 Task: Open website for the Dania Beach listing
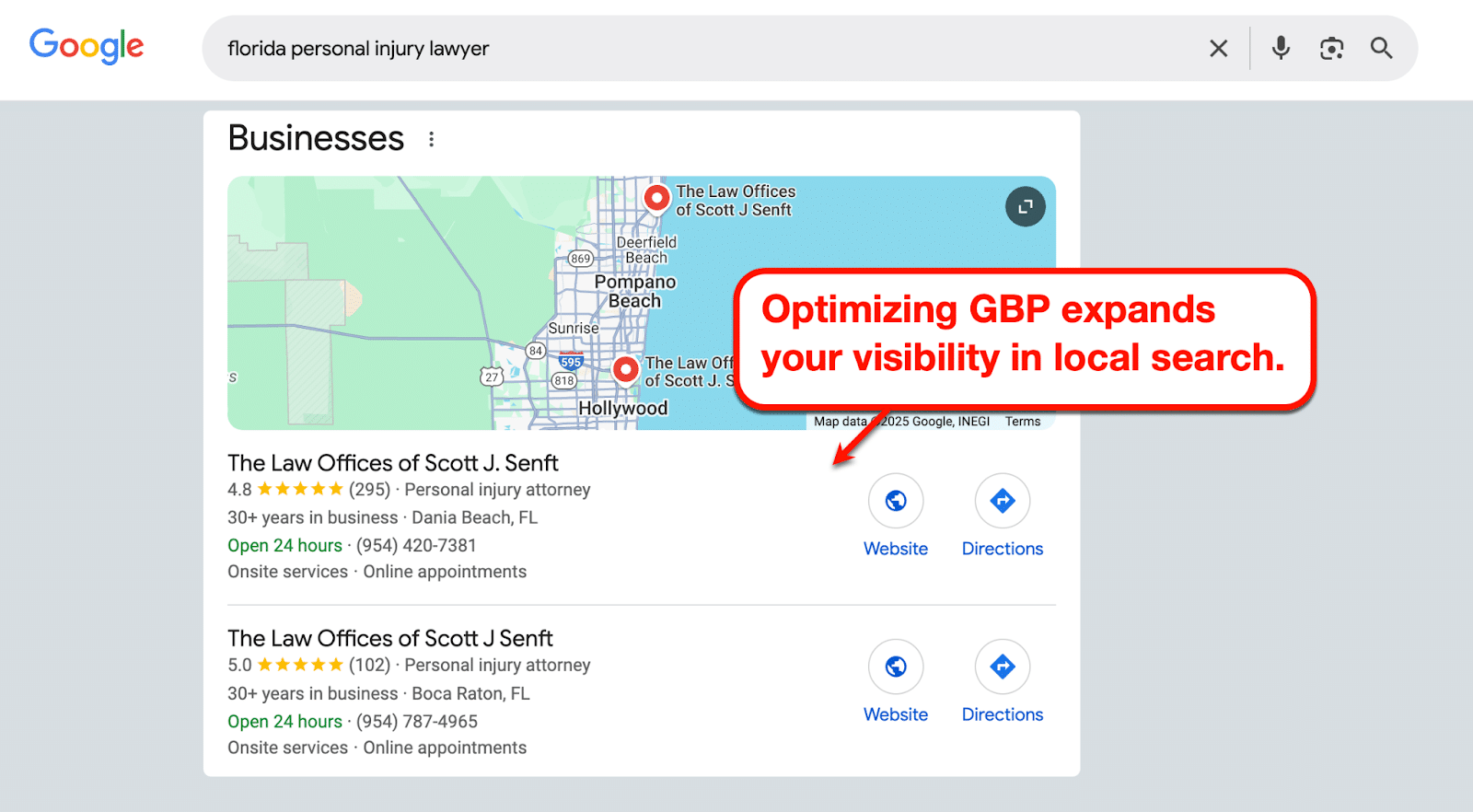(896, 501)
